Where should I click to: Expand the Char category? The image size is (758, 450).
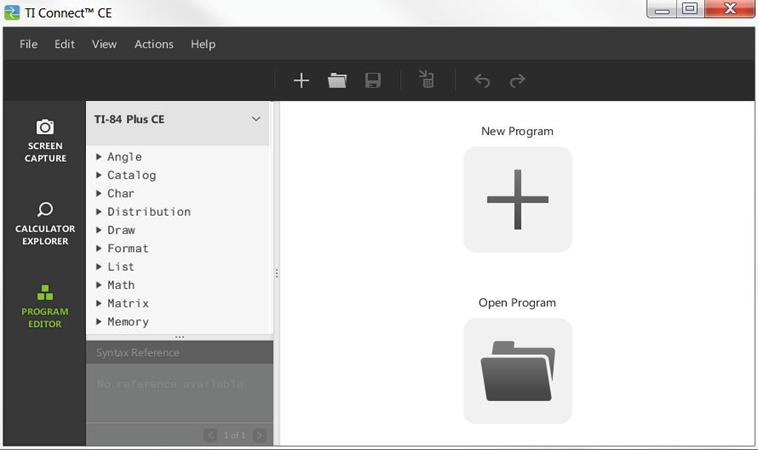point(99,193)
